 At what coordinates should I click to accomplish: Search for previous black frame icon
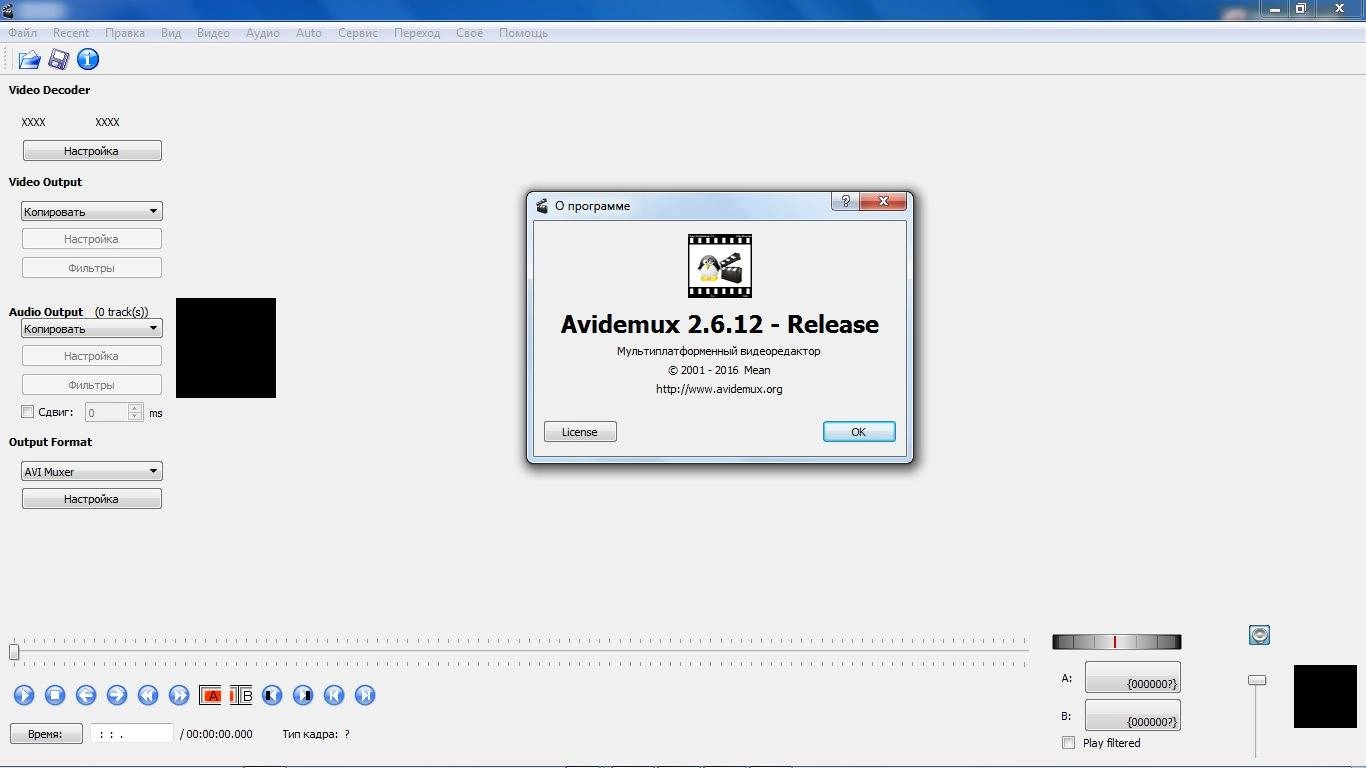(x=272, y=695)
